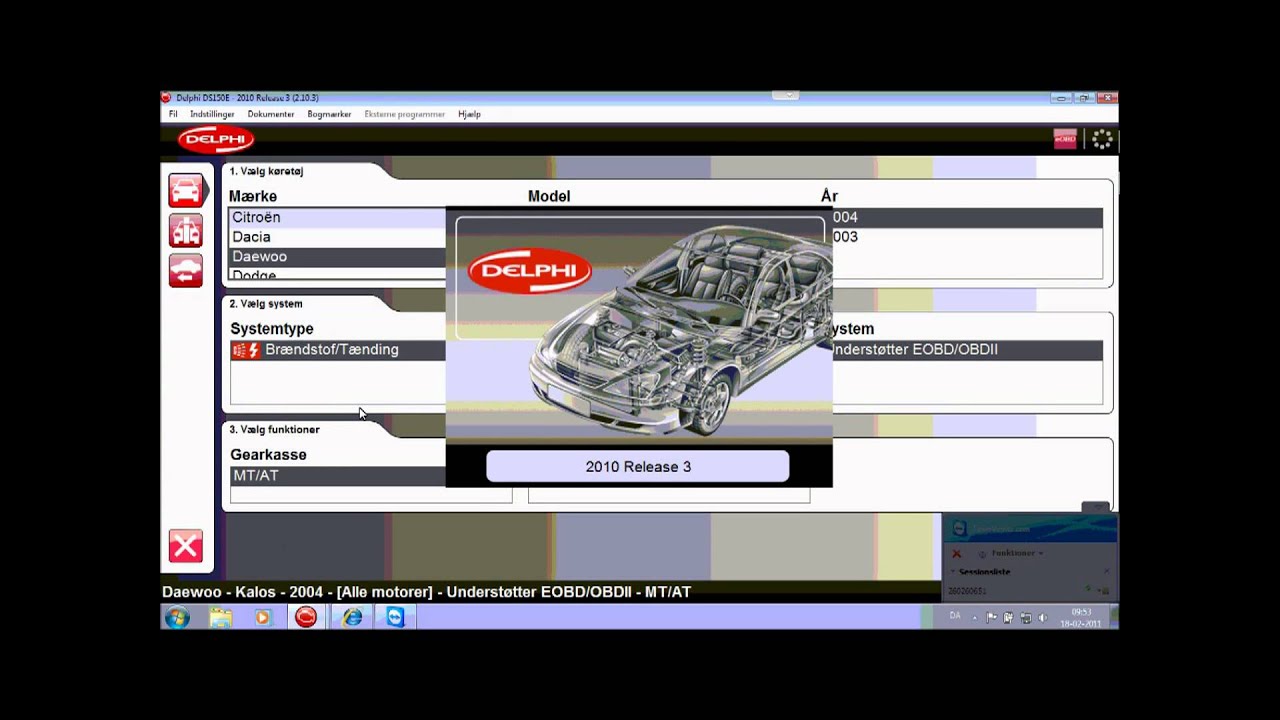This screenshot has height=720, width=1280.
Task: Select Dacia in the Mærke list
Action: click(x=337, y=237)
